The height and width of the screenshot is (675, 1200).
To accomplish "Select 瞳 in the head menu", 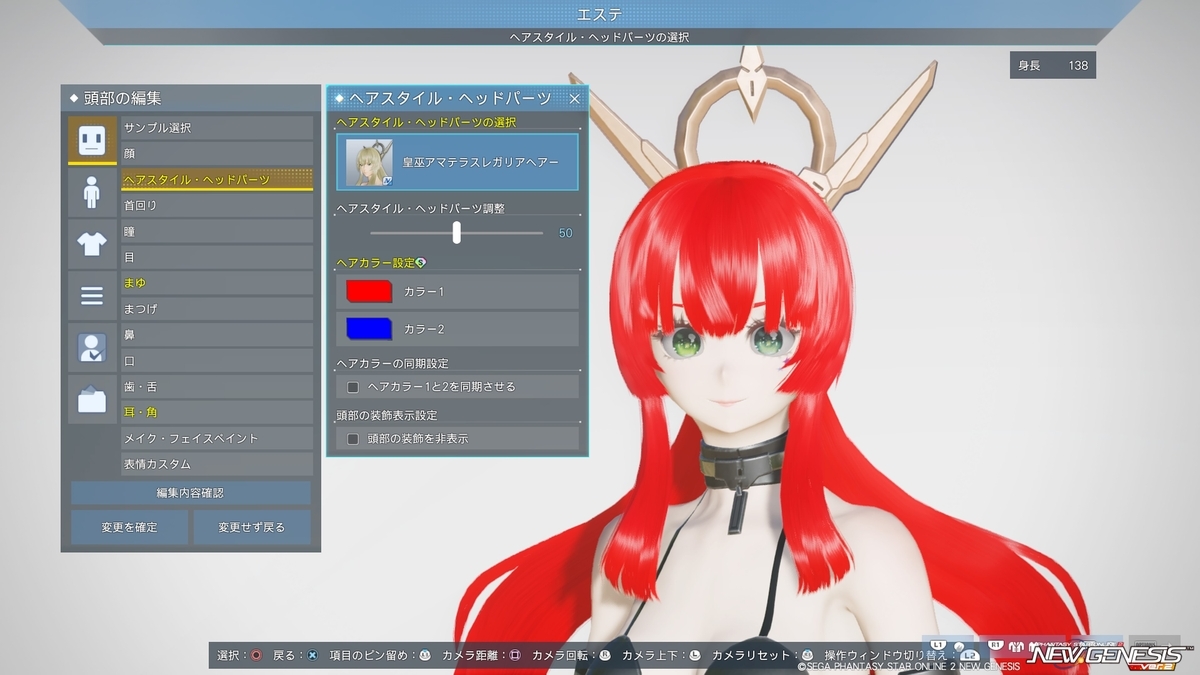I will pyautogui.click(x=217, y=231).
